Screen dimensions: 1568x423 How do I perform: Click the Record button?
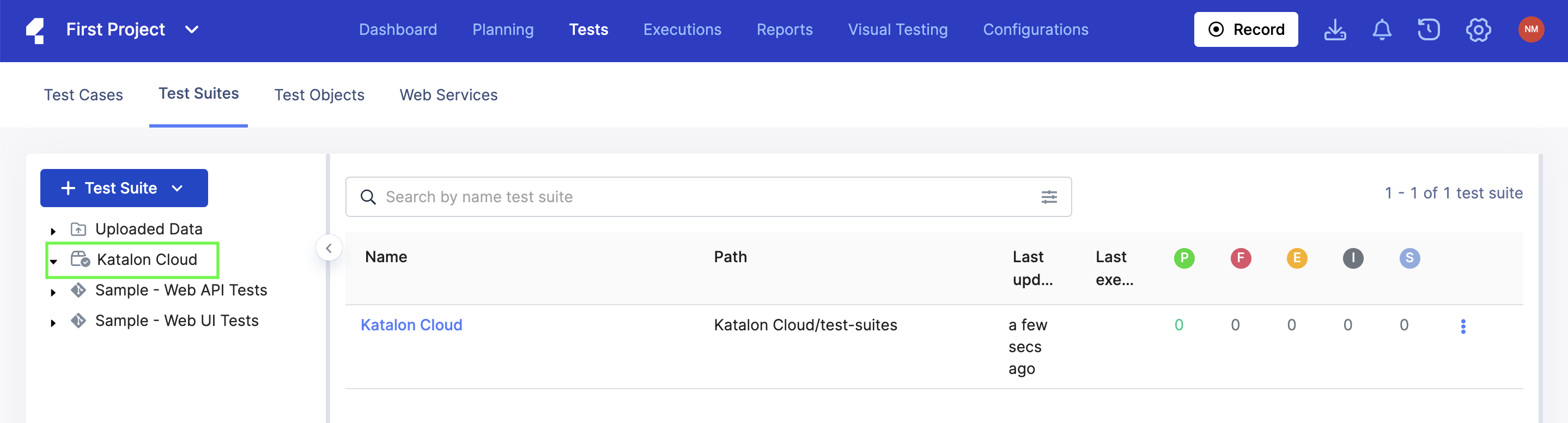click(x=1245, y=30)
